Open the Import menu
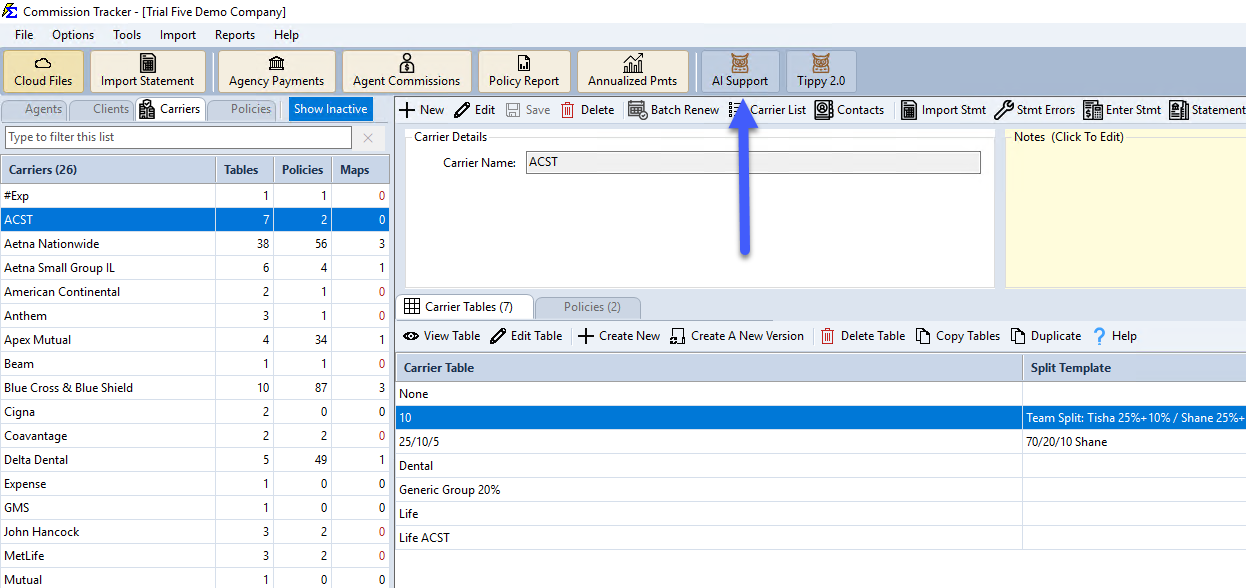The width and height of the screenshot is (1246, 588). click(x=178, y=35)
